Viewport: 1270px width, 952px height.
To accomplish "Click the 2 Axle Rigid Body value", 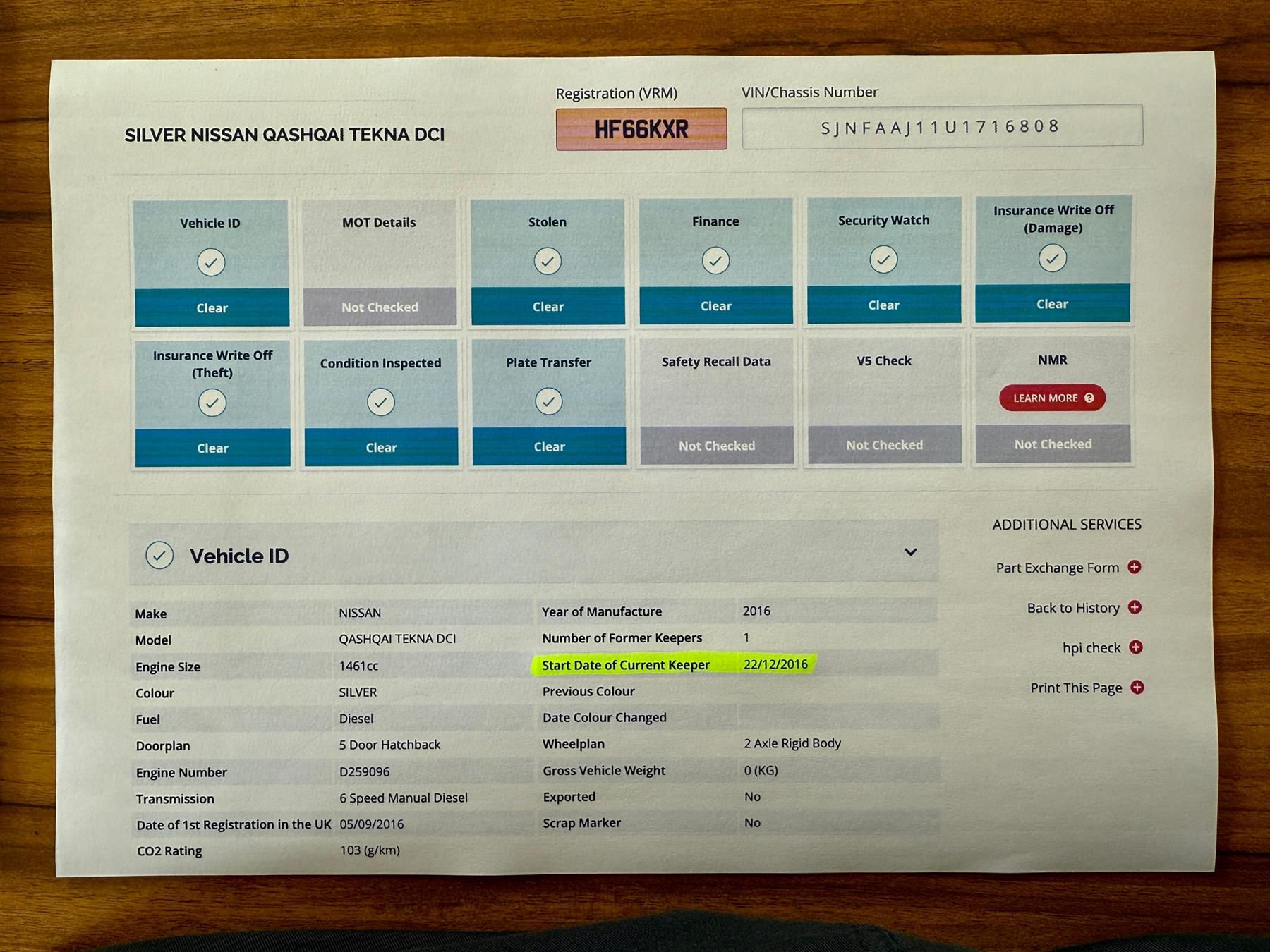I will [x=792, y=743].
